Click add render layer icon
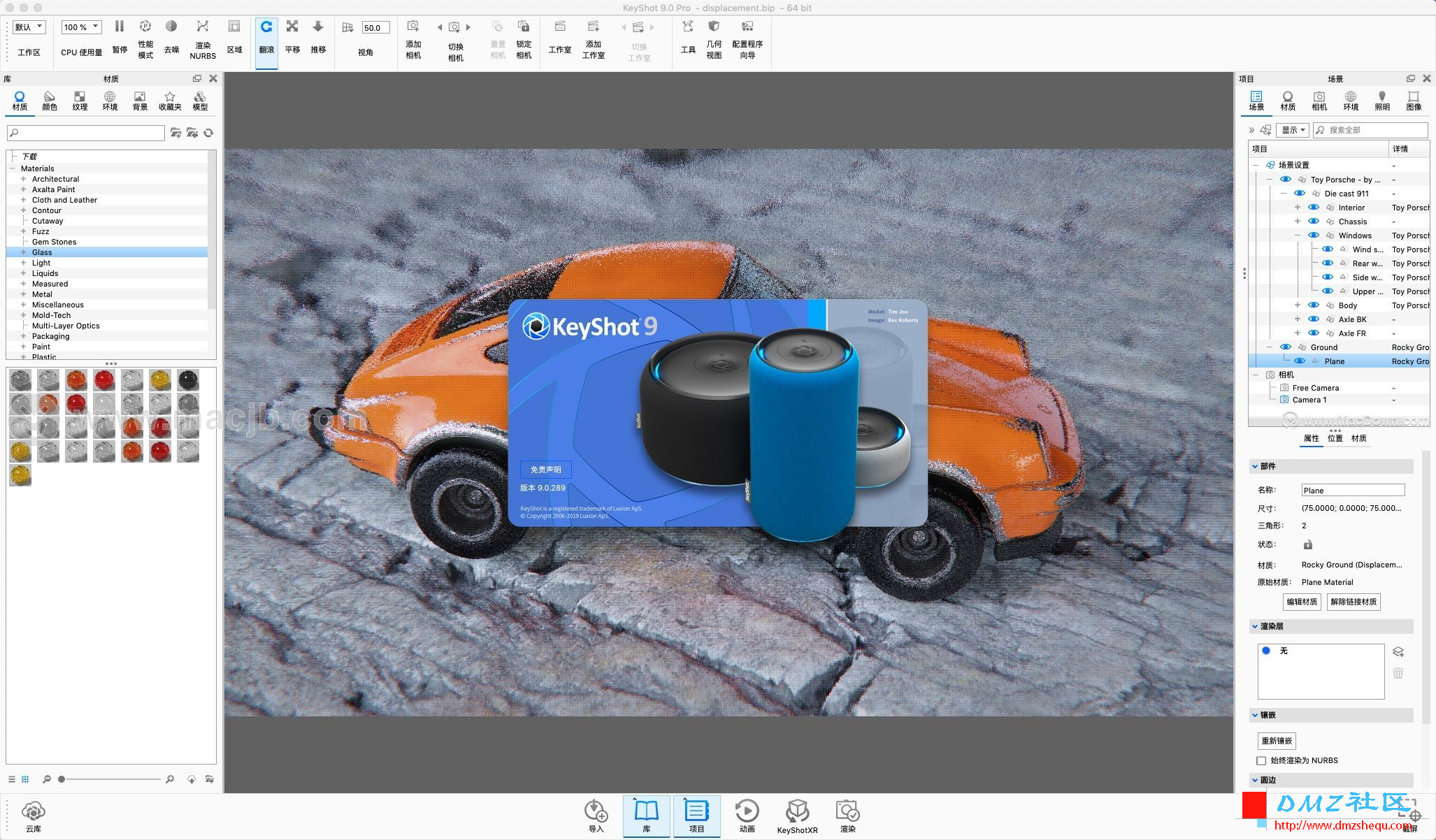The image size is (1436, 840). pyautogui.click(x=1398, y=651)
